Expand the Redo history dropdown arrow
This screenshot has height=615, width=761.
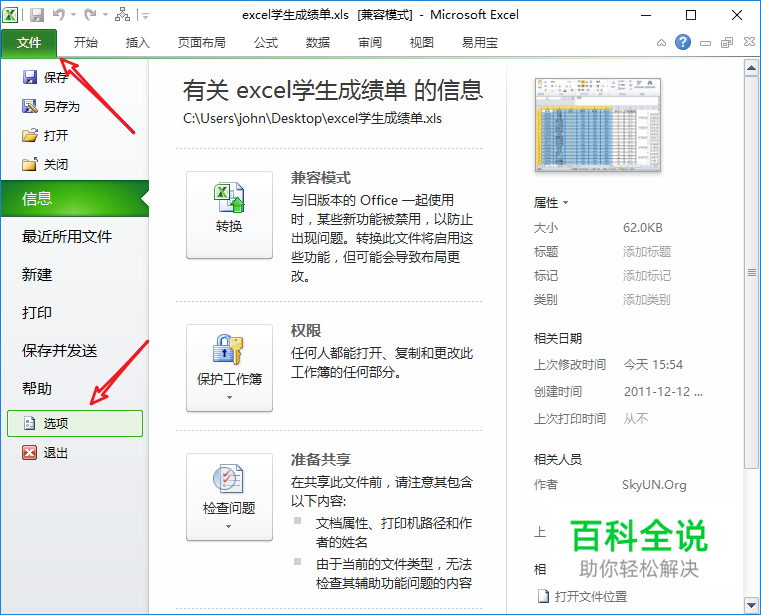click(x=105, y=15)
